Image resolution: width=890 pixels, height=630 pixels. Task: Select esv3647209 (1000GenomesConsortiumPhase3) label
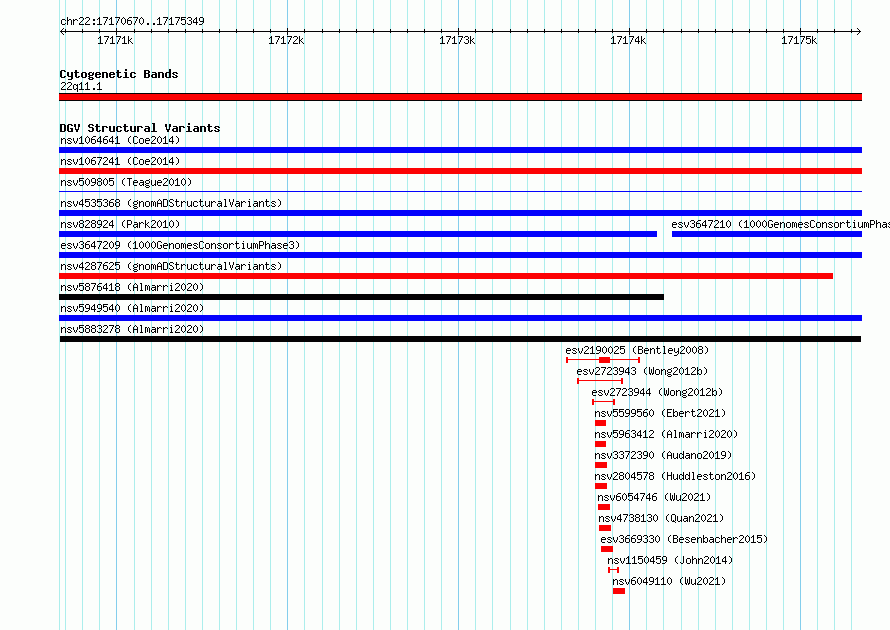point(180,245)
